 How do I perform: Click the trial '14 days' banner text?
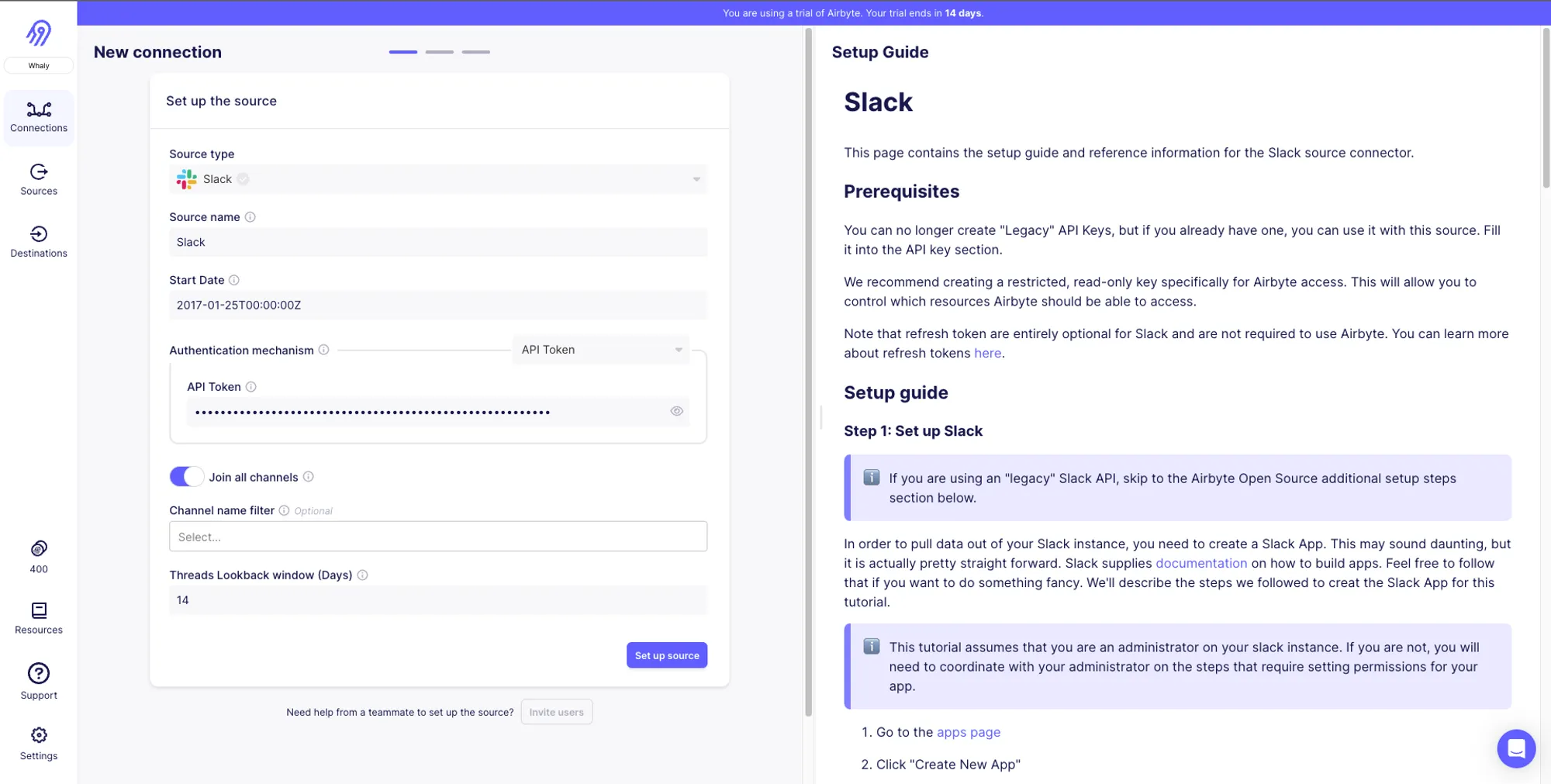[x=963, y=13]
